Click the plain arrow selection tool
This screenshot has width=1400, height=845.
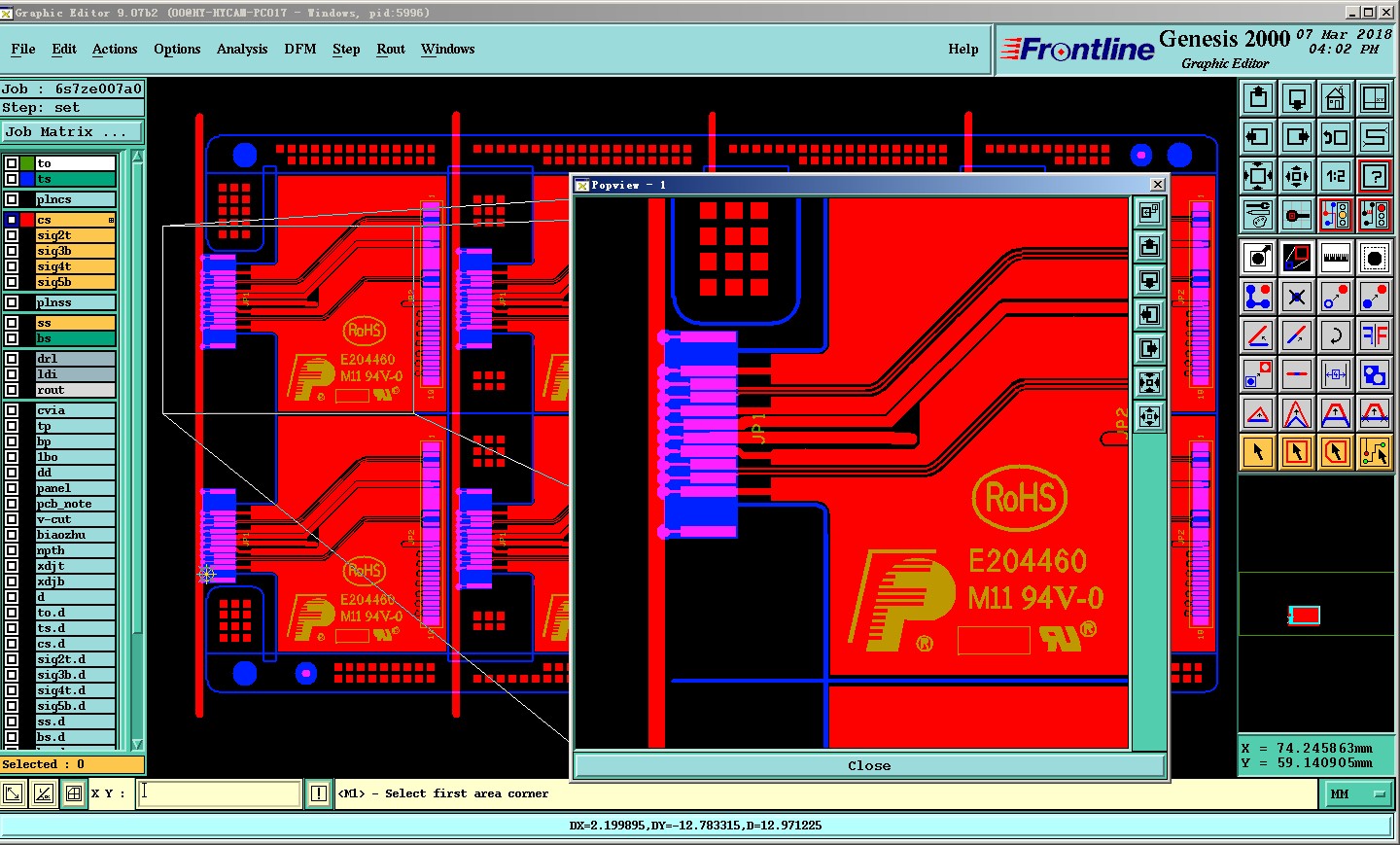pos(1259,452)
